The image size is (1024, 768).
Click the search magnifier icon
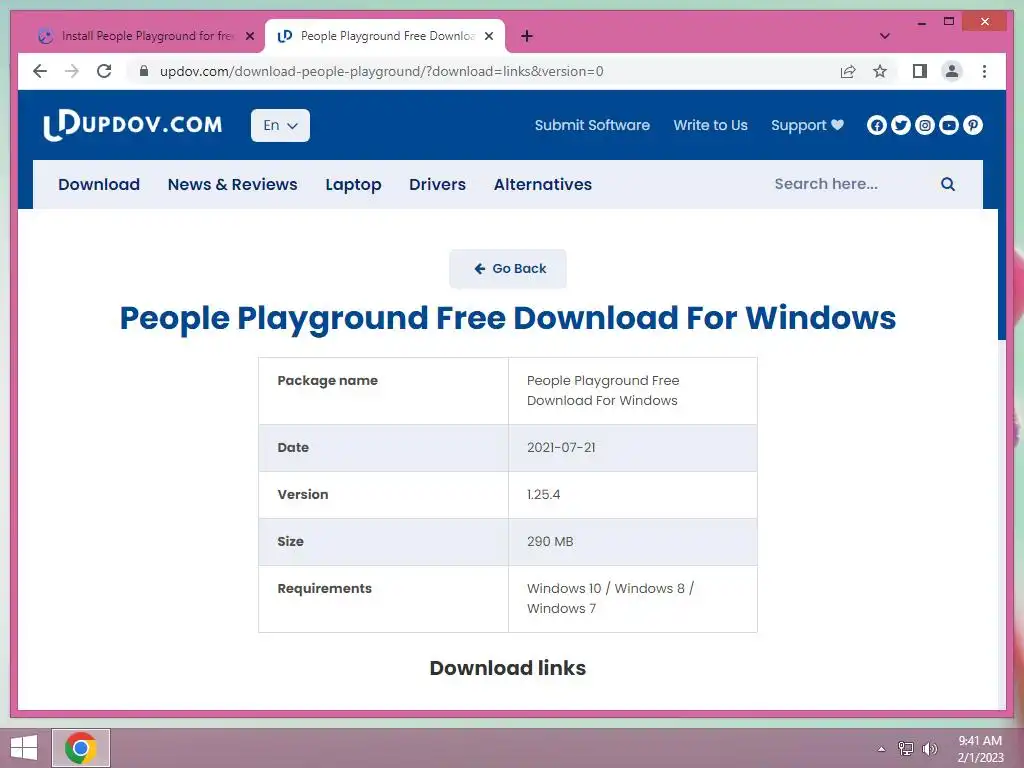click(x=948, y=184)
